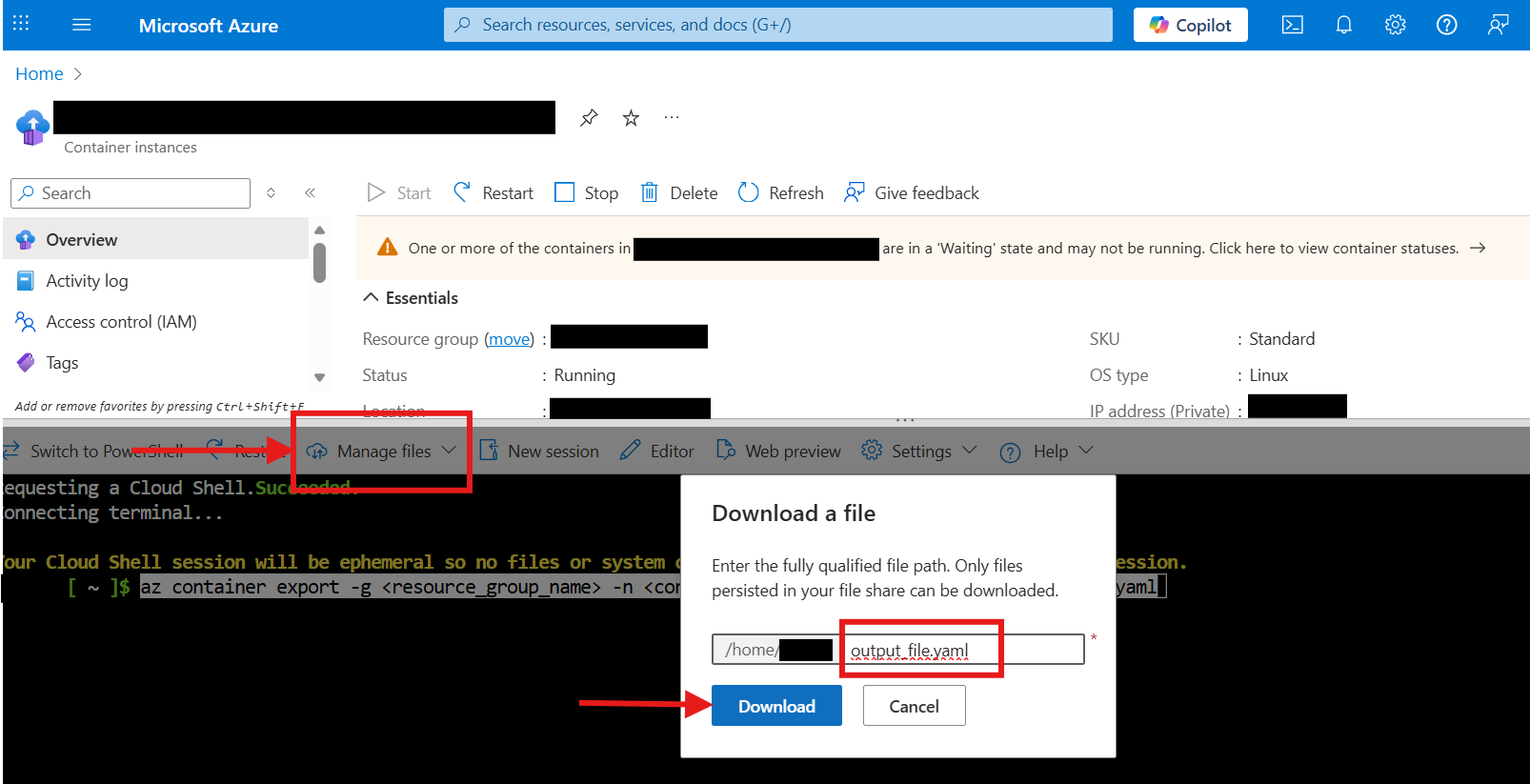This screenshot has width=1530, height=784.
Task: Stop the container instance
Action: click(x=587, y=193)
